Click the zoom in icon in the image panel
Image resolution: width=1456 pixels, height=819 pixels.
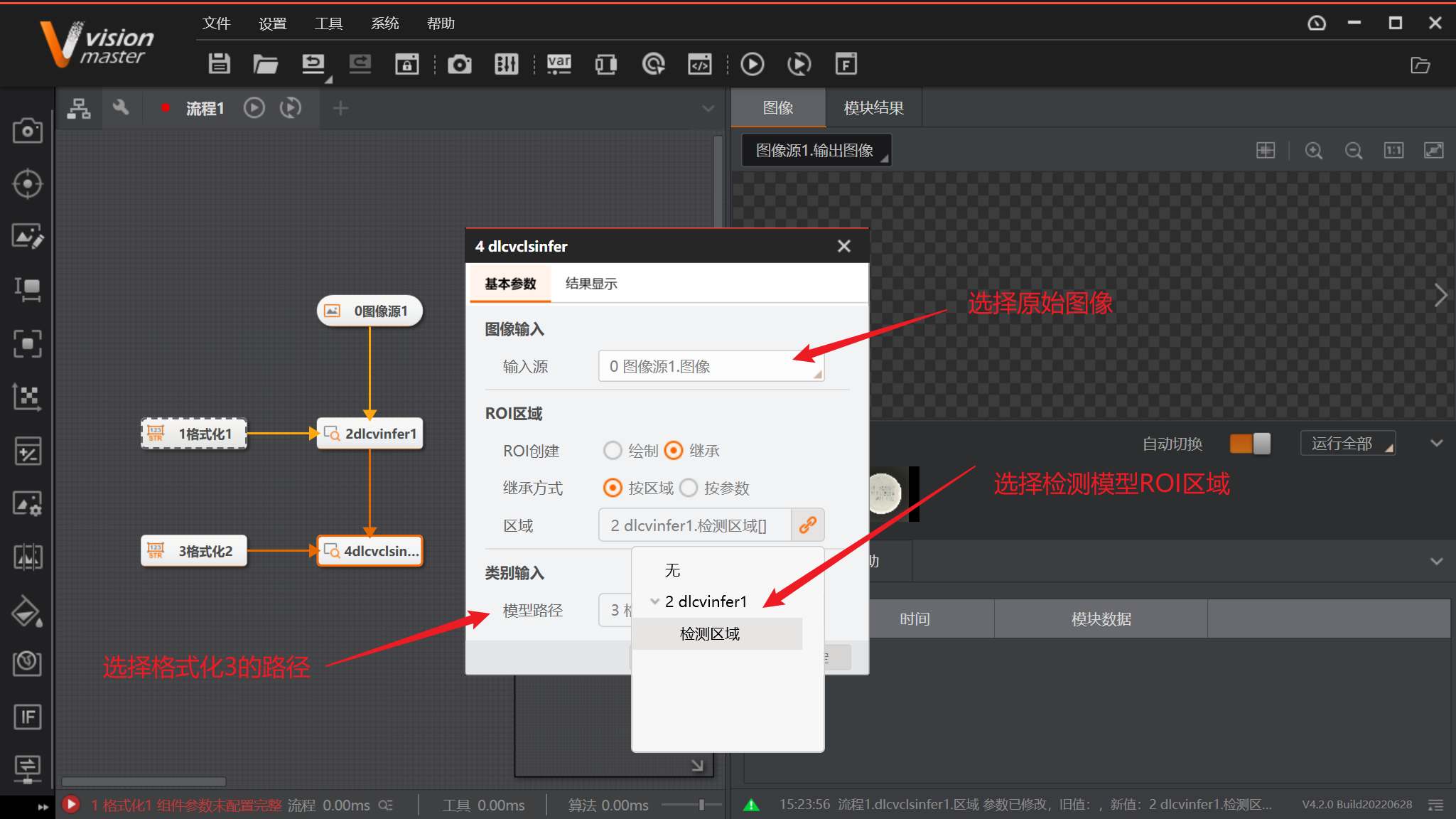pos(1313,151)
